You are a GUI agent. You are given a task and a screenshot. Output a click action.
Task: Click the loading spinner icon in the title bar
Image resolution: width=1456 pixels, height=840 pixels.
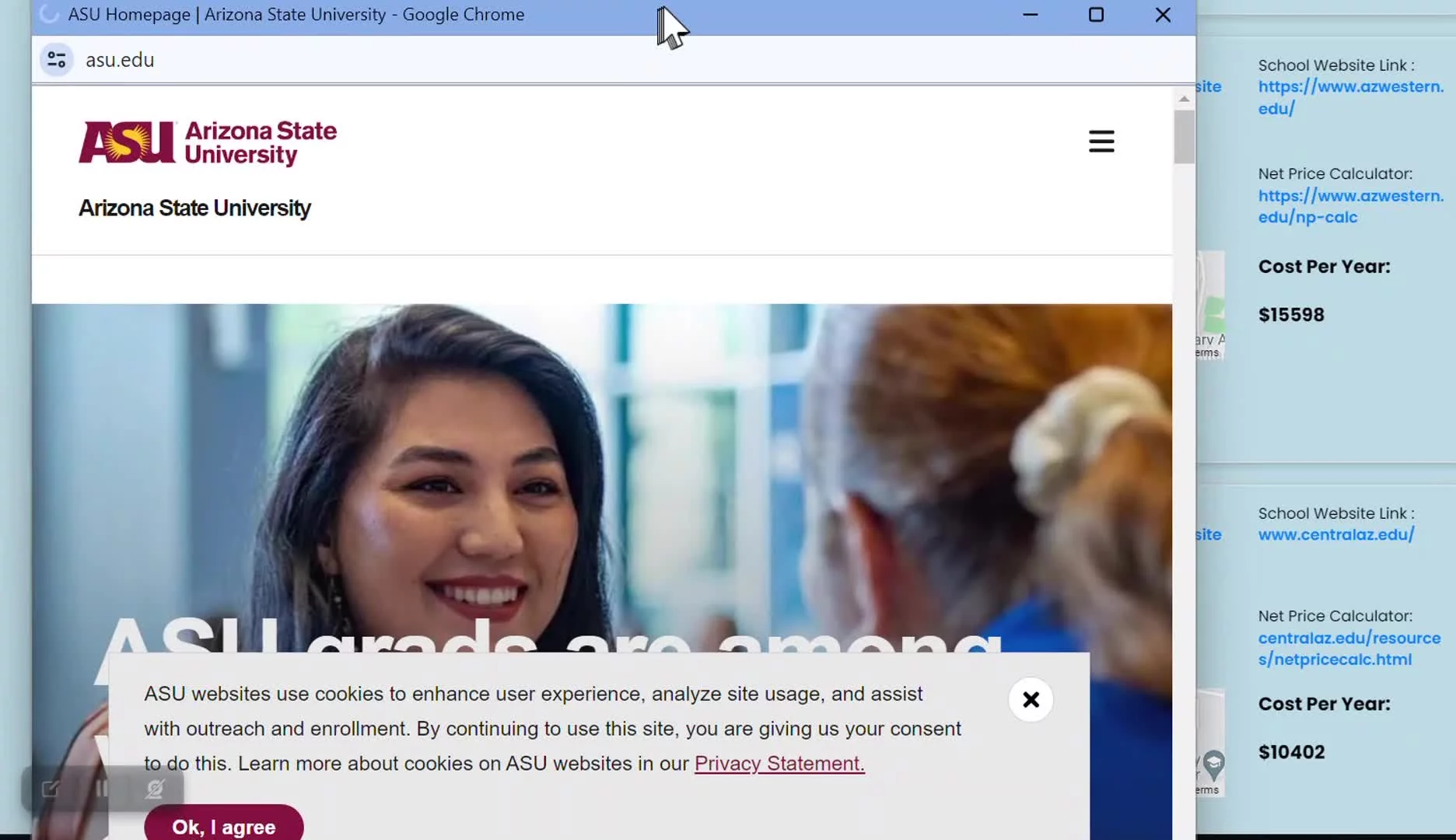point(49,14)
